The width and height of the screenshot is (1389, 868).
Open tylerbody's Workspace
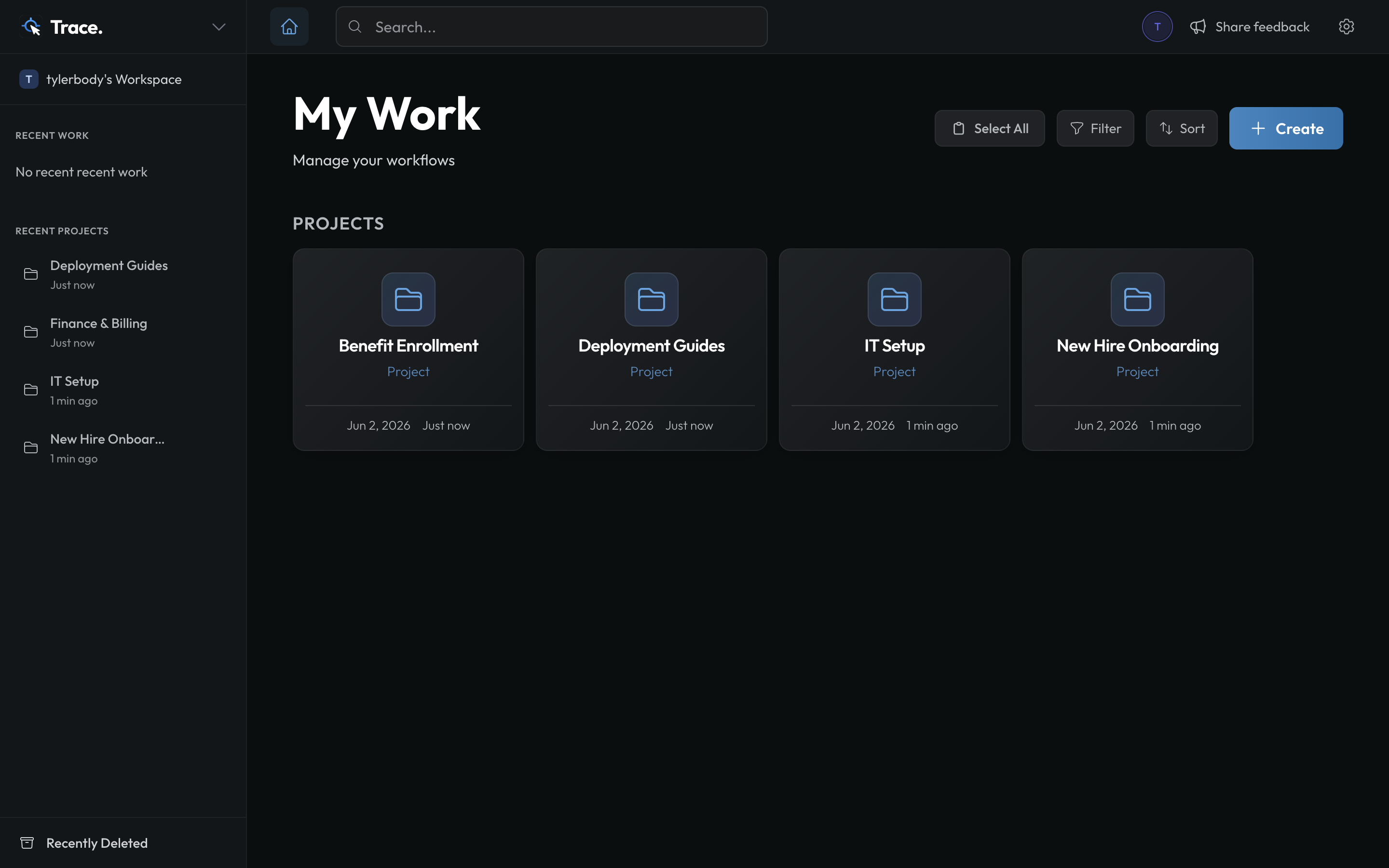click(114, 79)
